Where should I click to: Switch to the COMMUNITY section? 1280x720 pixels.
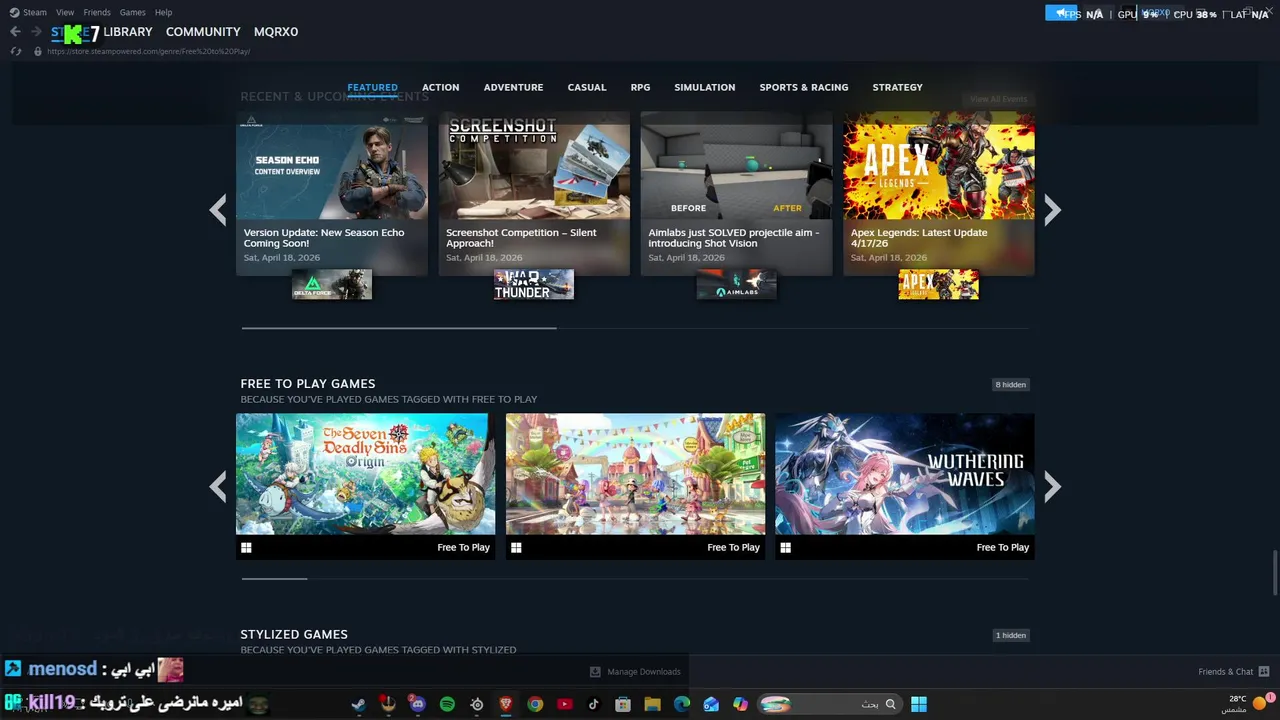click(x=203, y=32)
